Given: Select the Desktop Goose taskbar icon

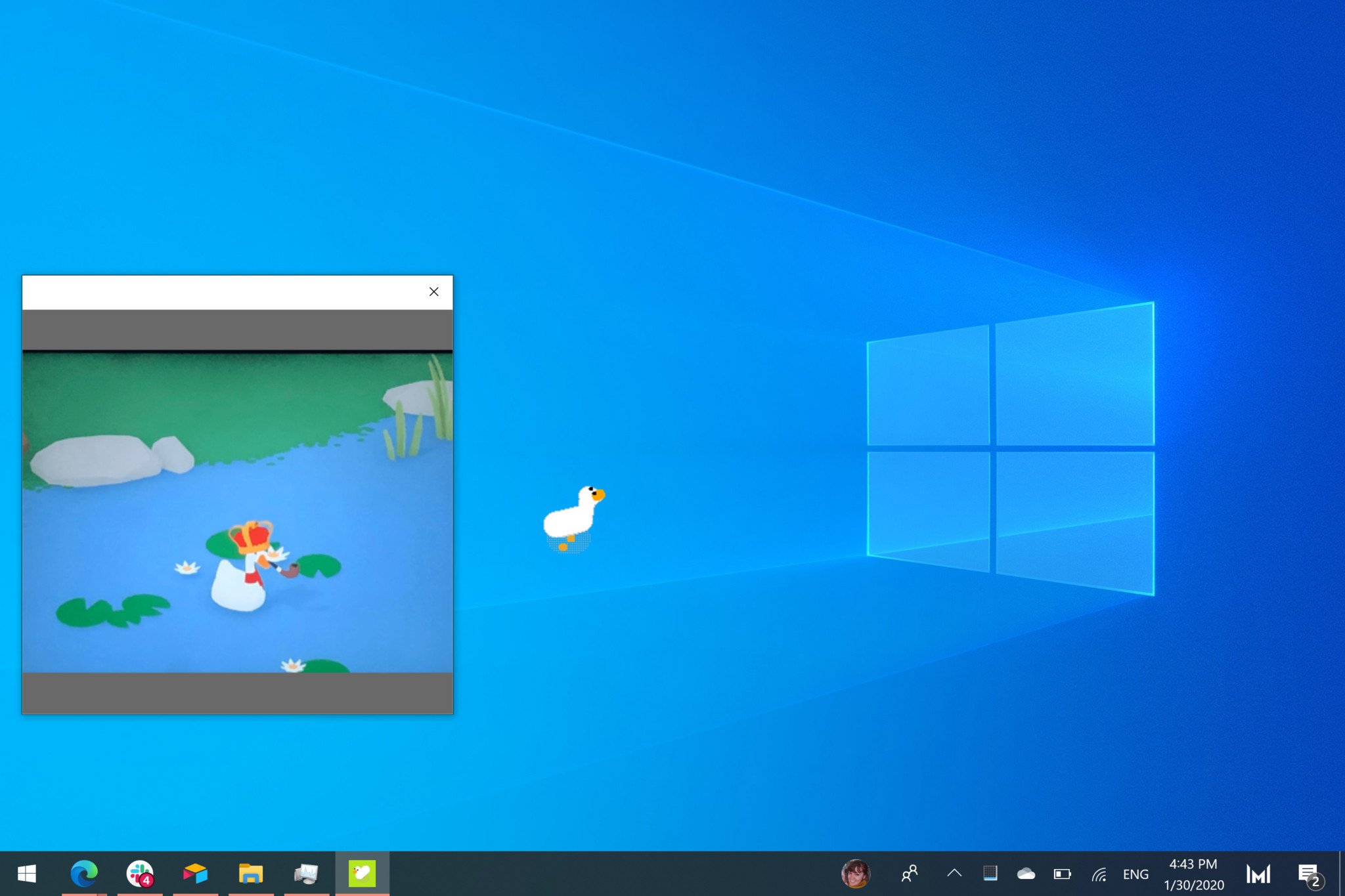Looking at the screenshot, I should pyautogui.click(x=362, y=874).
